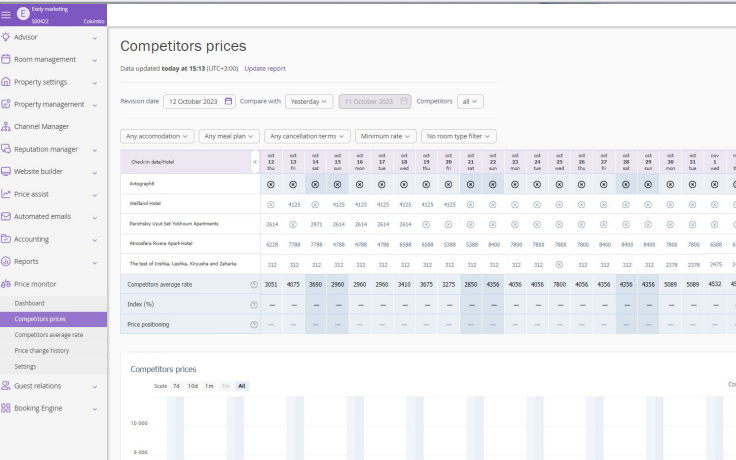
Task: Open Competitors average rate submenu item
Action: tap(49, 335)
